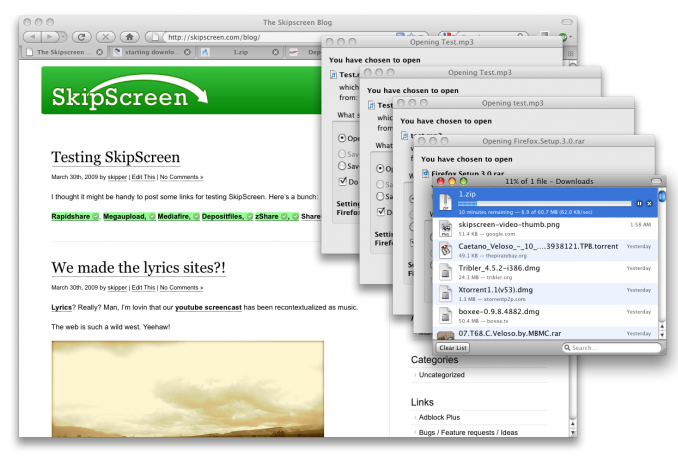Select the enabled Save radio in second Test.mp3 dialog
678x460 pixels.
pyautogui.click(x=380, y=197)
